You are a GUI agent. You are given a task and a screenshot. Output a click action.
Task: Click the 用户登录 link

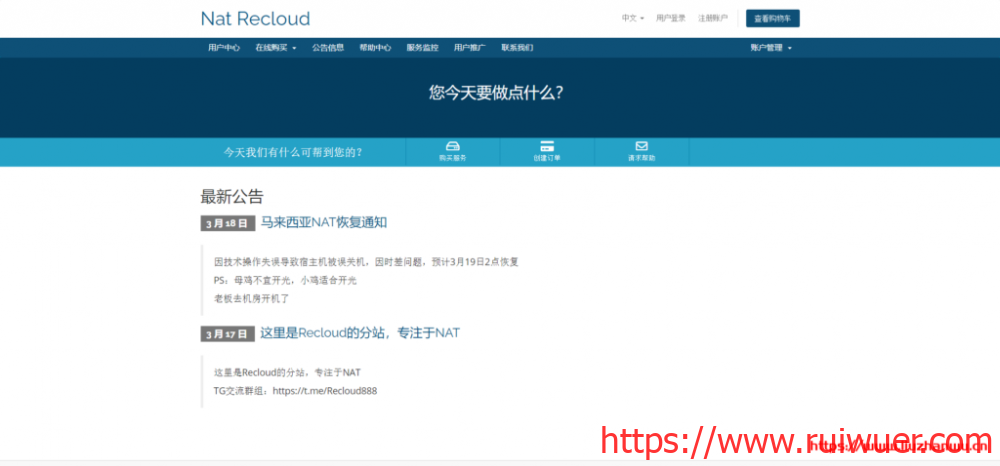click(x=670, y=18)
